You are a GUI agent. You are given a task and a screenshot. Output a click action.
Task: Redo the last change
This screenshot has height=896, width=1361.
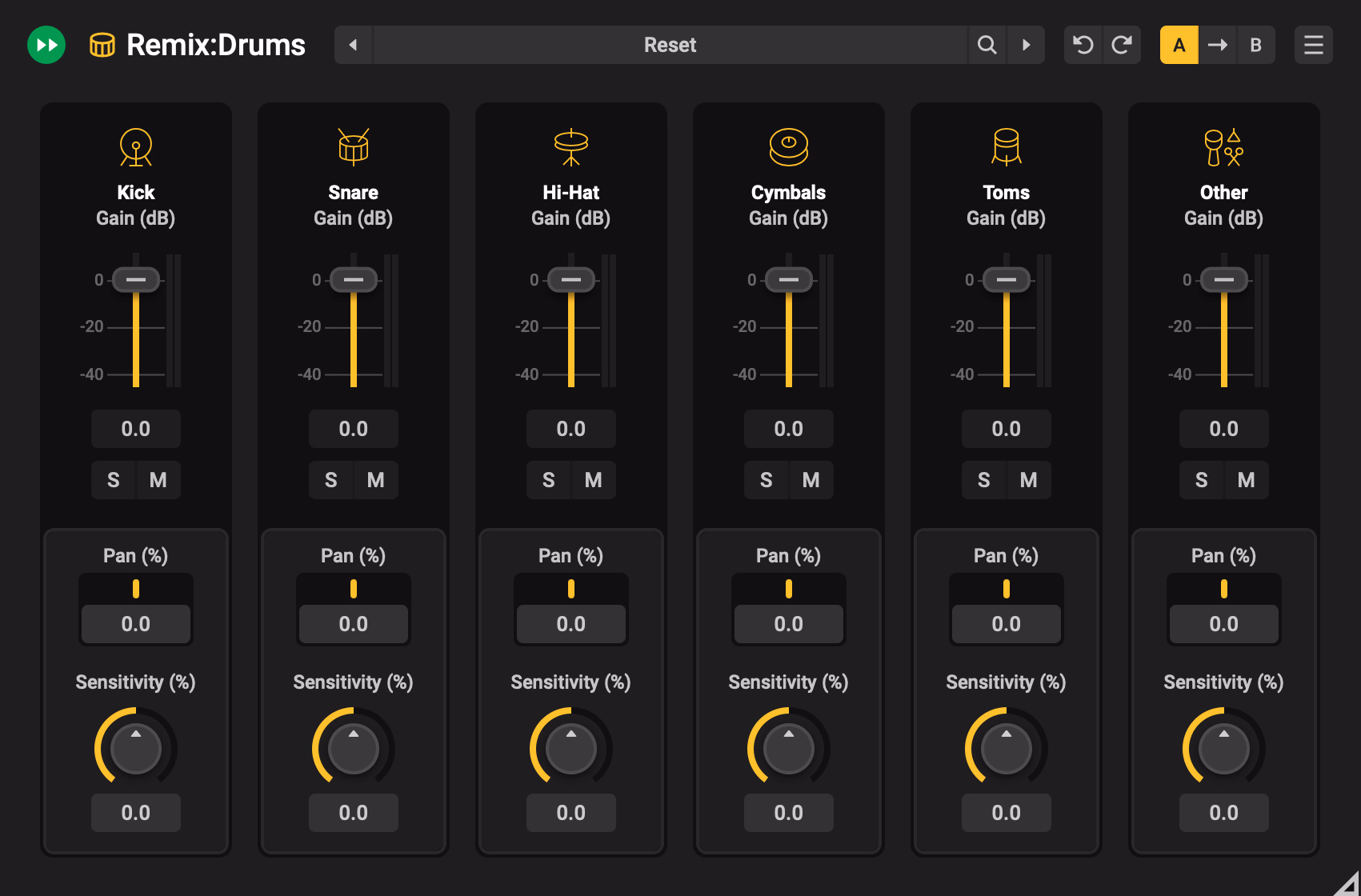point(1122,45)
